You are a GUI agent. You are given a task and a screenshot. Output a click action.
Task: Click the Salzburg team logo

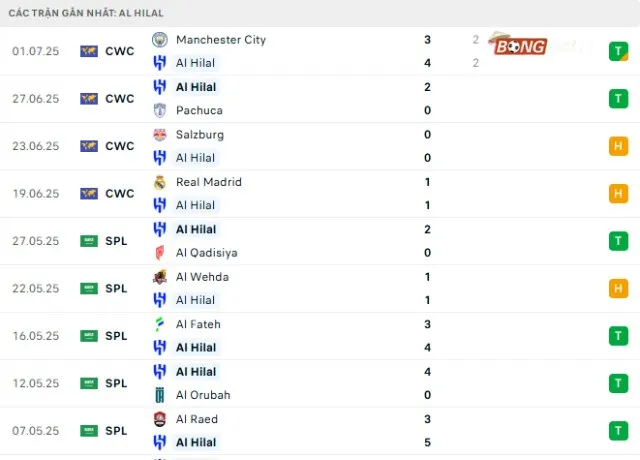click(159, 135)
